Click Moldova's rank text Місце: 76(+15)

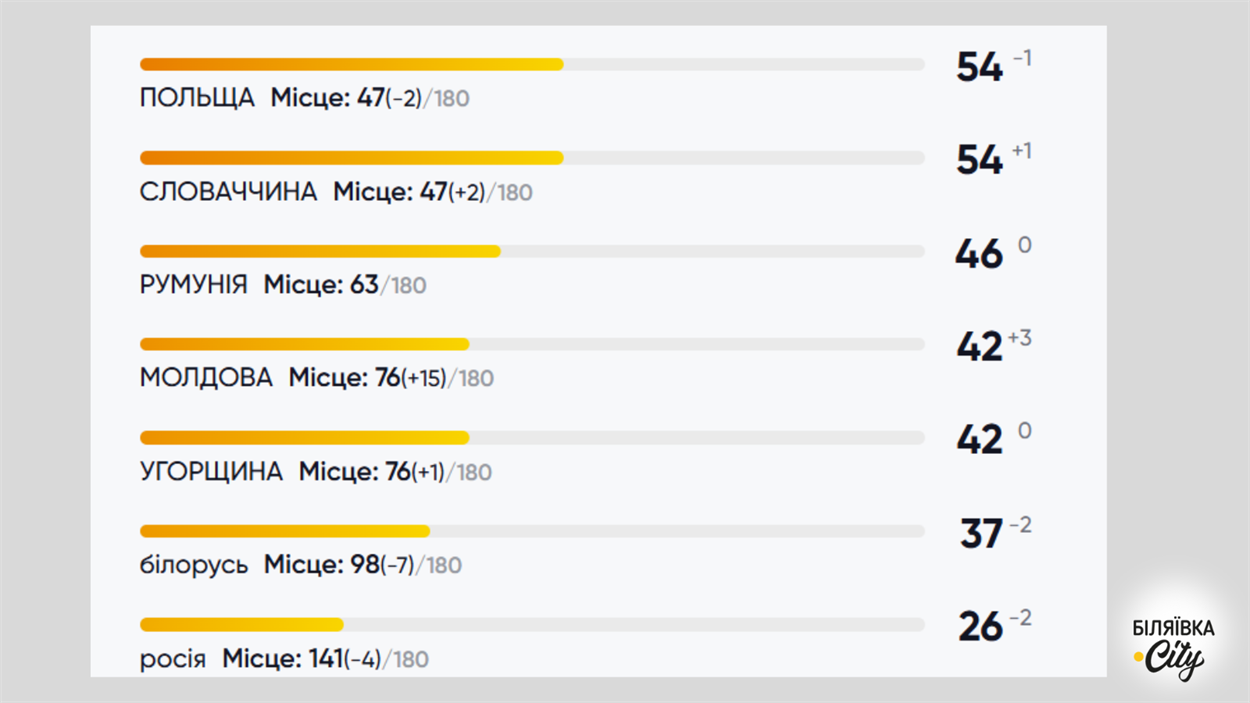point(368,378)
